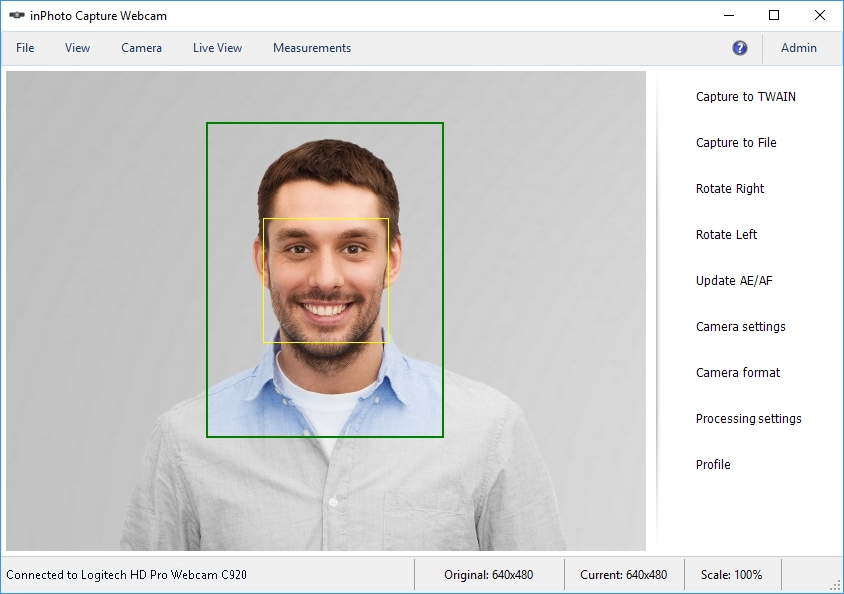
Task: Close the inPhoto Capture Webcam window
Action: pos(819,15)
